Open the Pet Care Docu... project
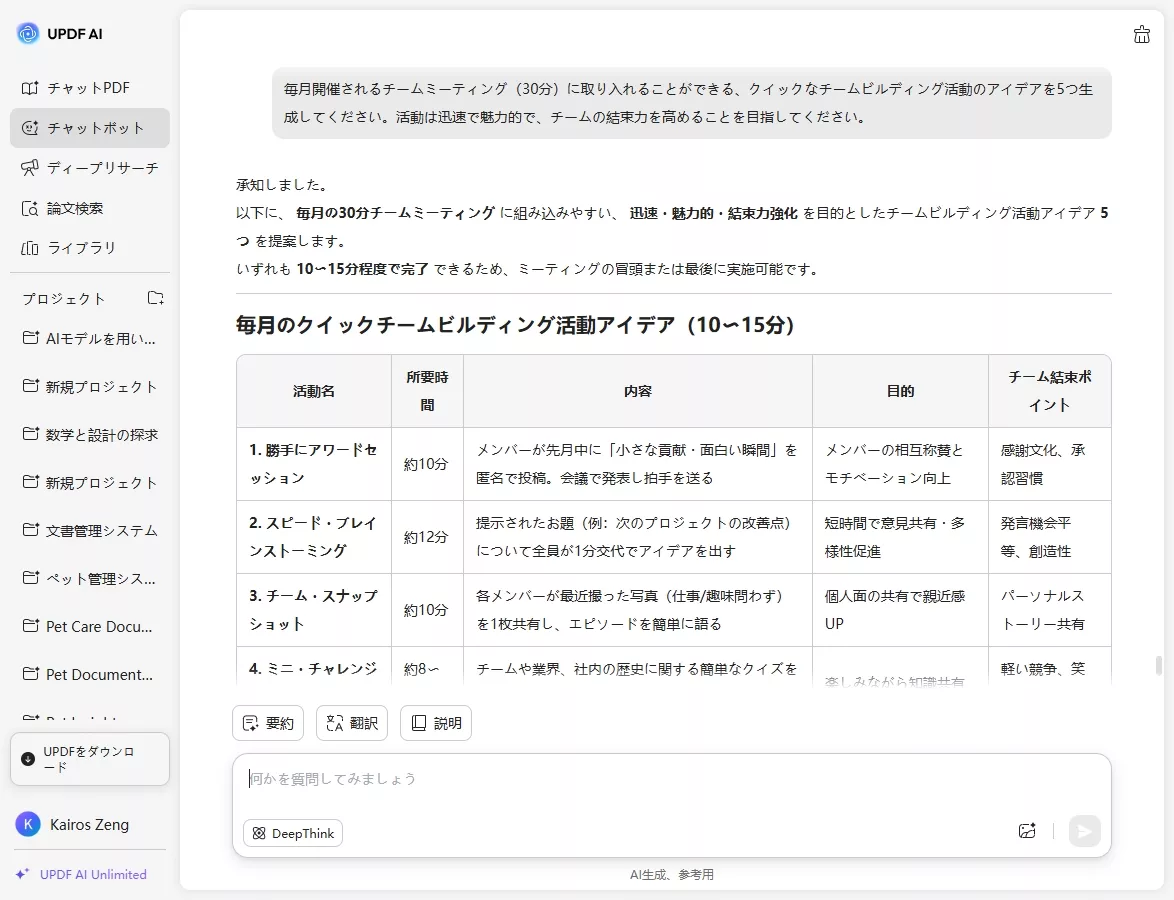1174x900 pixels. (x=89, y=626)
